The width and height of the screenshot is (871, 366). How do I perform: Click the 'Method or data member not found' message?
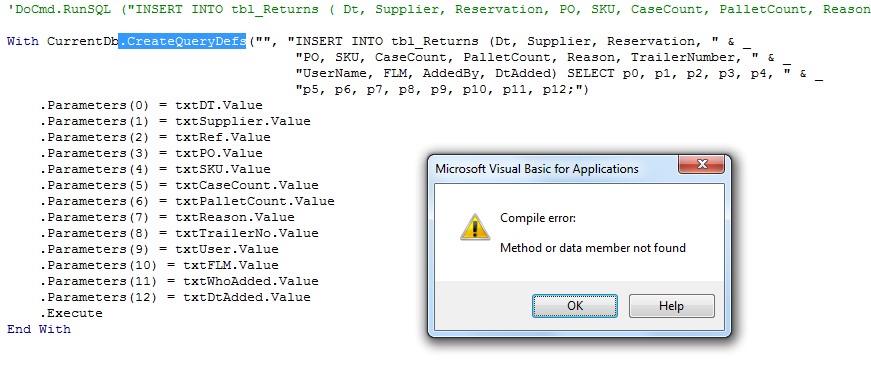pos(593,248)
